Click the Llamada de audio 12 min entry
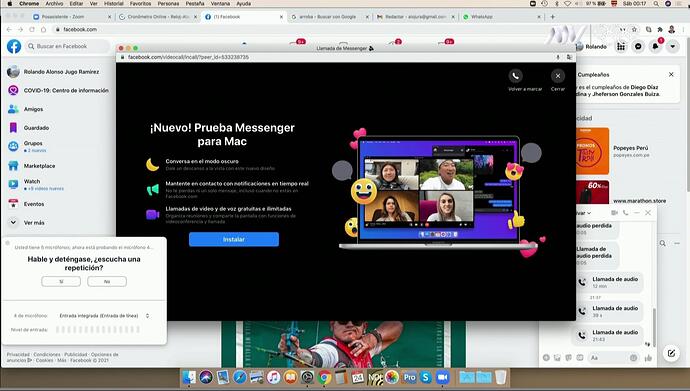Image resolution: width=690 pixels, height=391 pixels. [609, 282]
